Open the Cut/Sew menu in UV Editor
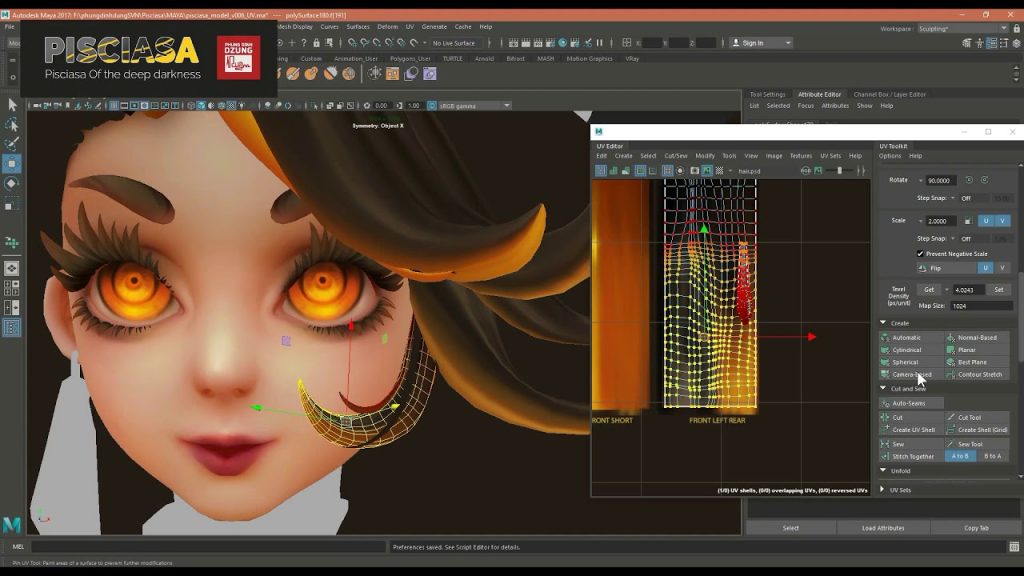1024x576 pixels. point(675,156)
